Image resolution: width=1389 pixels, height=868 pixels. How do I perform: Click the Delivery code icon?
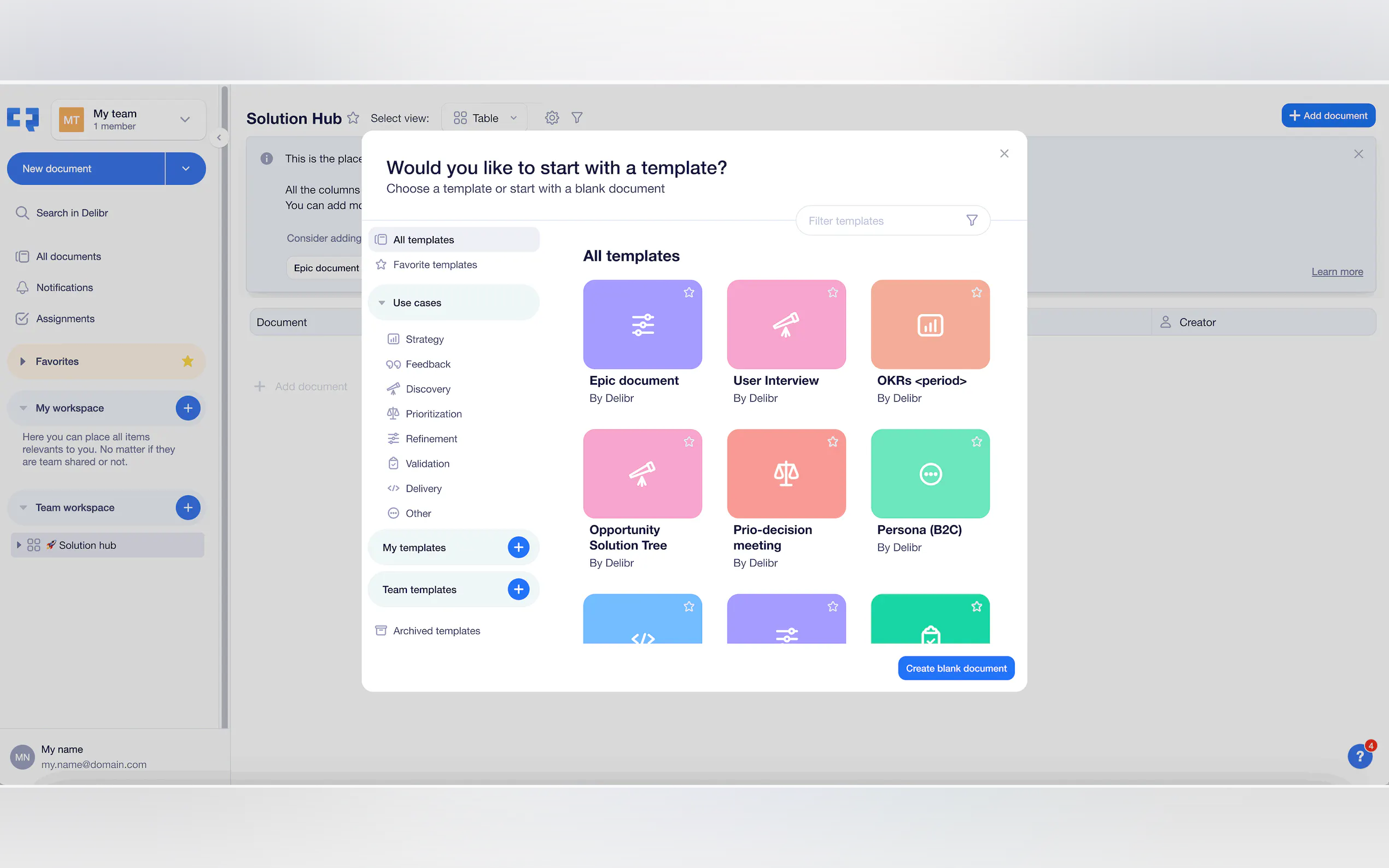(393, 488)
